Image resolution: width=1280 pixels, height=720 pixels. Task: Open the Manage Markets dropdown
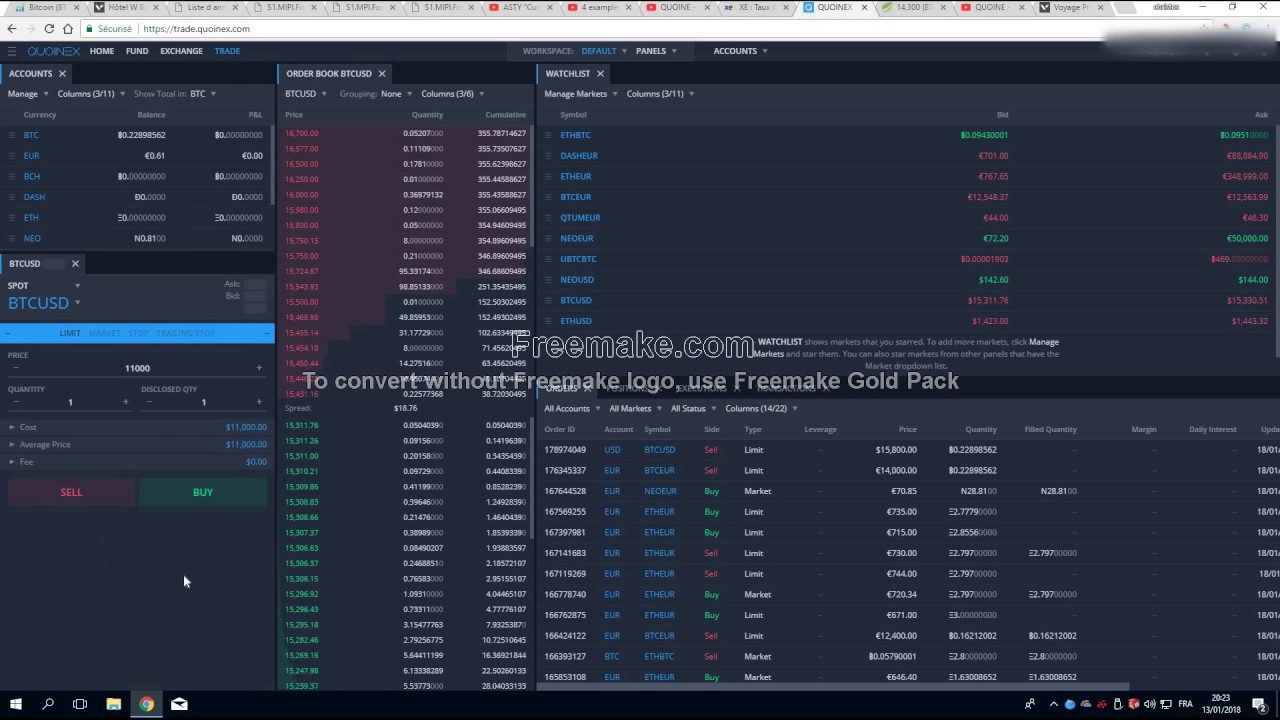[580, 94]
